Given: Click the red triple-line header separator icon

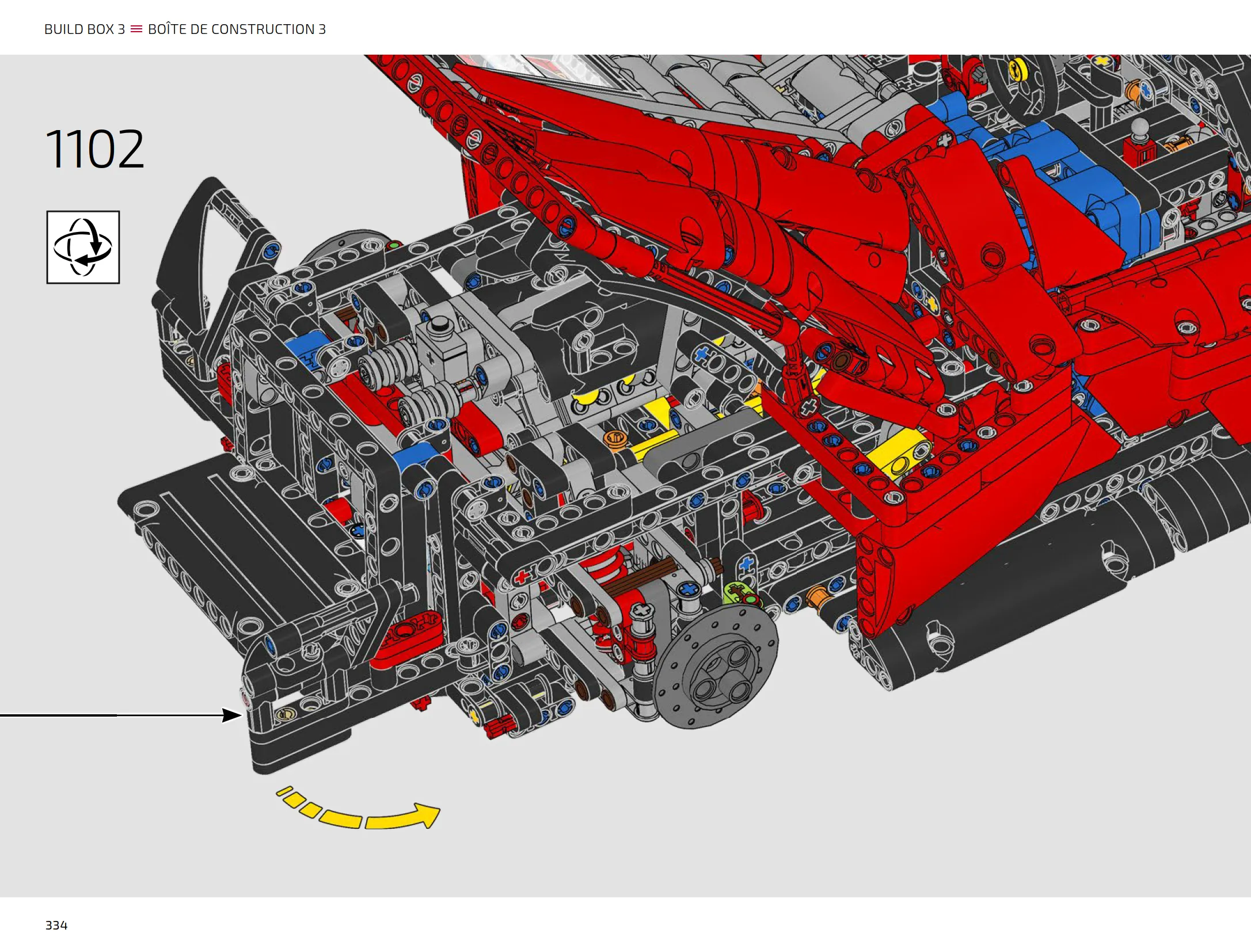Looking at the screenshot, I should click(136, 29).
